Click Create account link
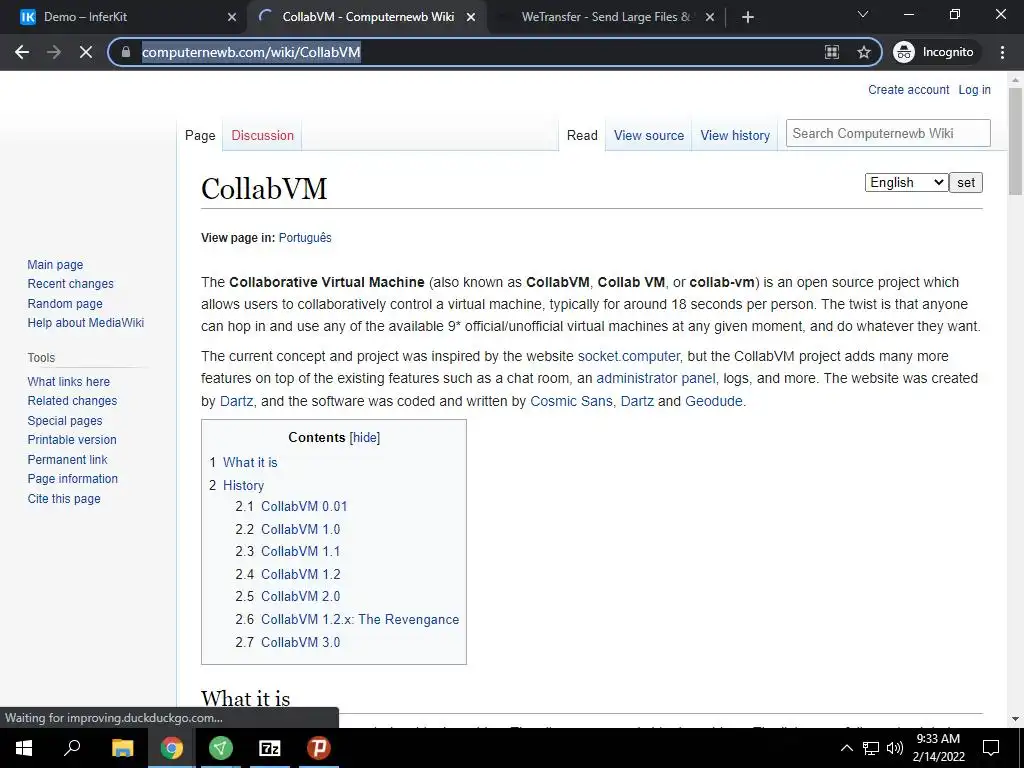This screenshot has width=1024, height=768. click(908, 90)
